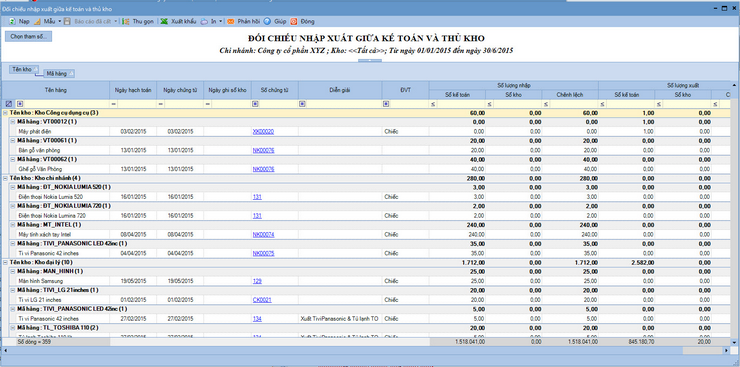Open NK00076 link in Ghế gỗ Văn Phòng row
Image resolution: width=740 pixels, height=367 pixels.
(263, 169)
